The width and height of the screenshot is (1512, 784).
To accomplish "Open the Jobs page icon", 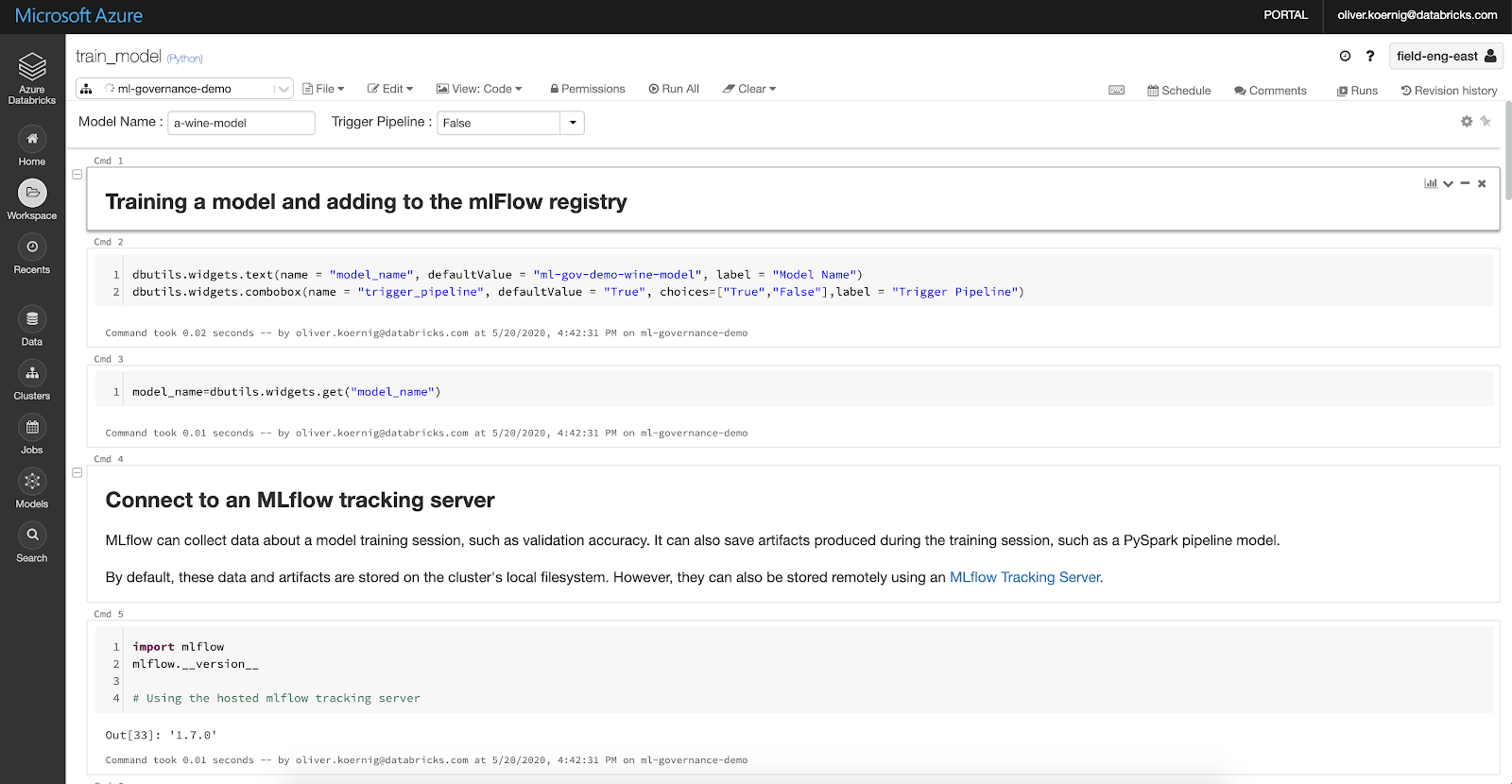I will pos(32,428).
